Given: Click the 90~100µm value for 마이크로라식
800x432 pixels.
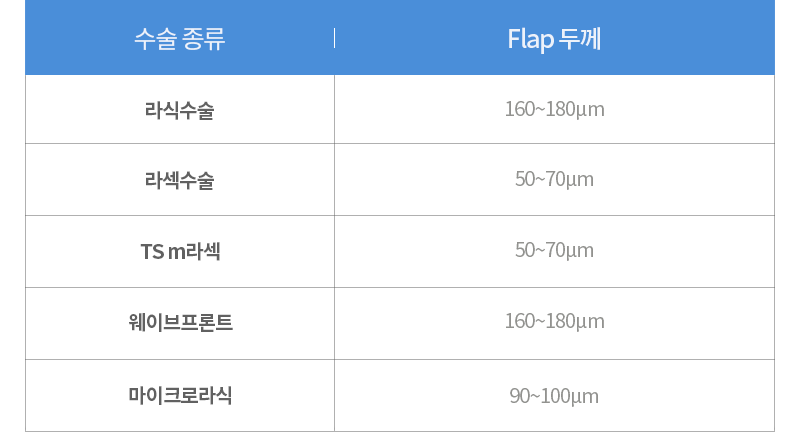Looking at the screenshot, I should [554, 395].
